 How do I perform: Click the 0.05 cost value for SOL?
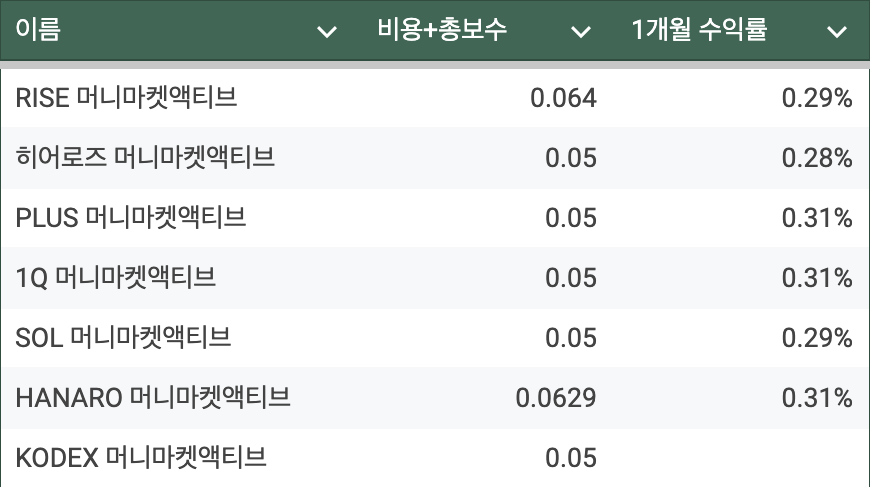(x=571, y=338)
